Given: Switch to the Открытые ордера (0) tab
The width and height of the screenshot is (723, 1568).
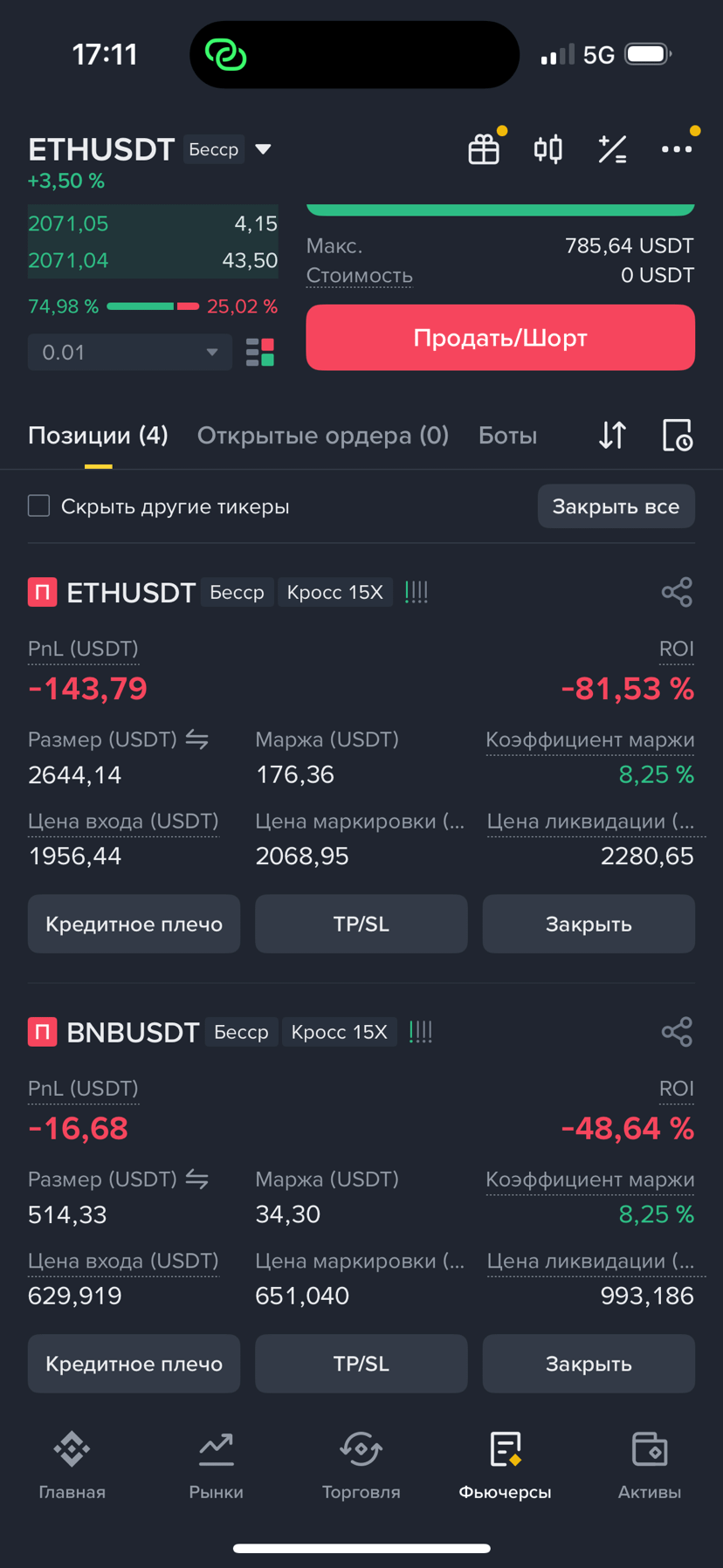Looking at the screenshot, I should coord(323,435).
